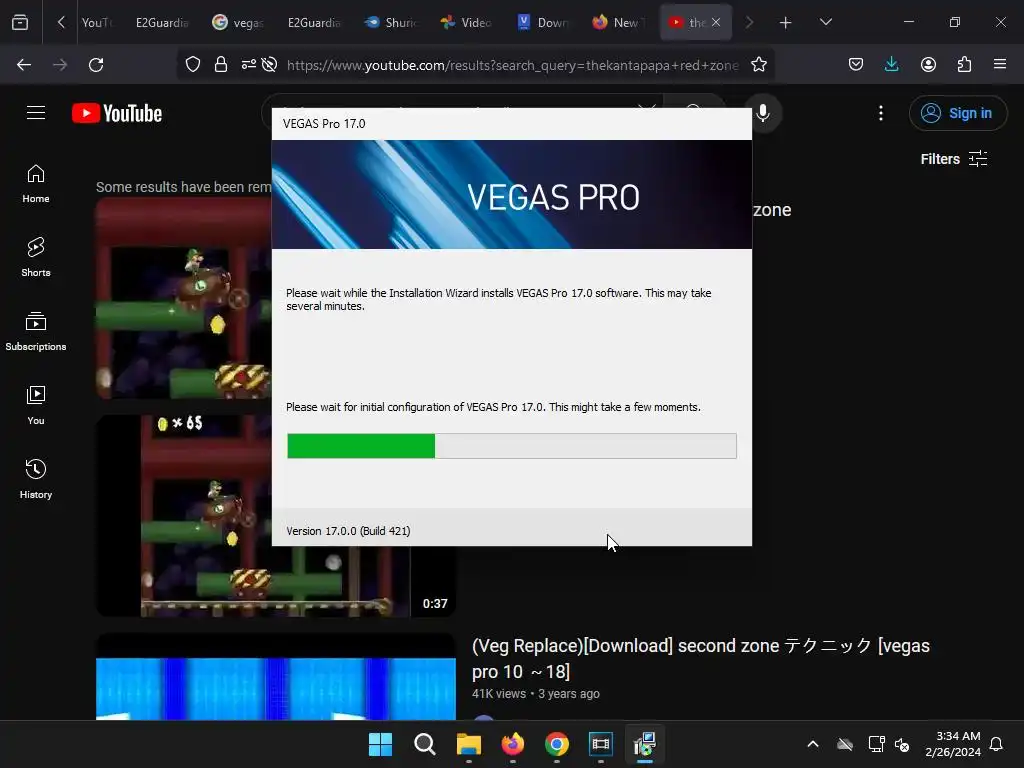1024x768 pixels.
Task: Open the extensions puzzle icon
Action: click(x=964, y=64)
